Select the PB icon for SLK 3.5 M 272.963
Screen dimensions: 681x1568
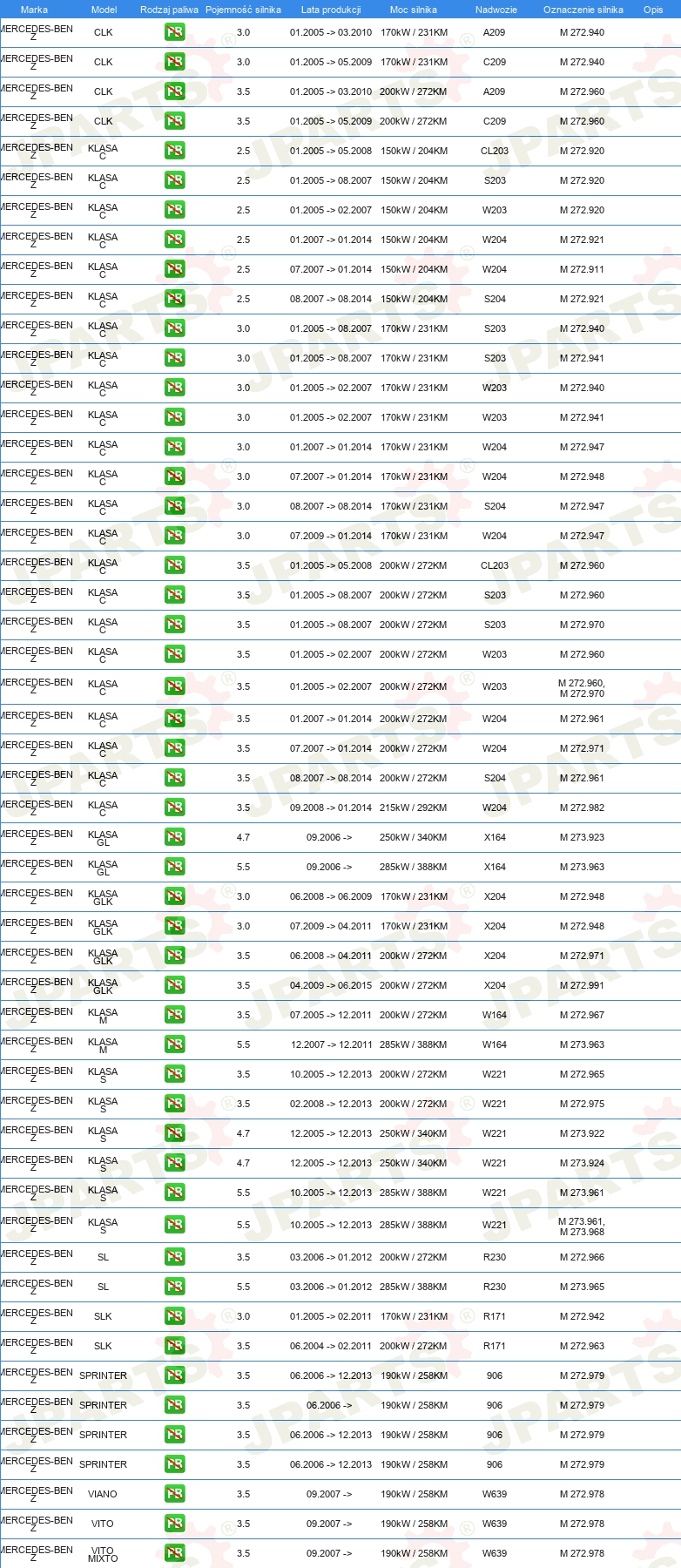[174, 1347]
